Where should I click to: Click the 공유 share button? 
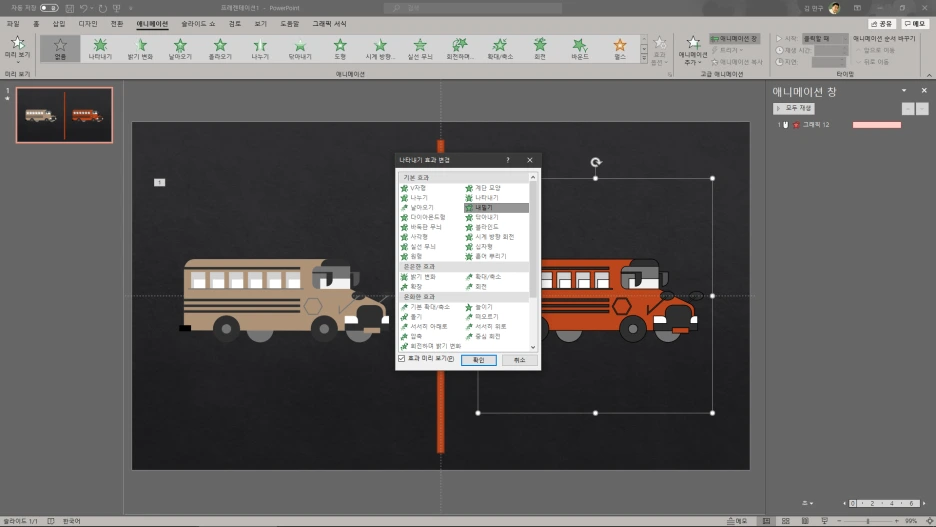click(x=882, y=24)
